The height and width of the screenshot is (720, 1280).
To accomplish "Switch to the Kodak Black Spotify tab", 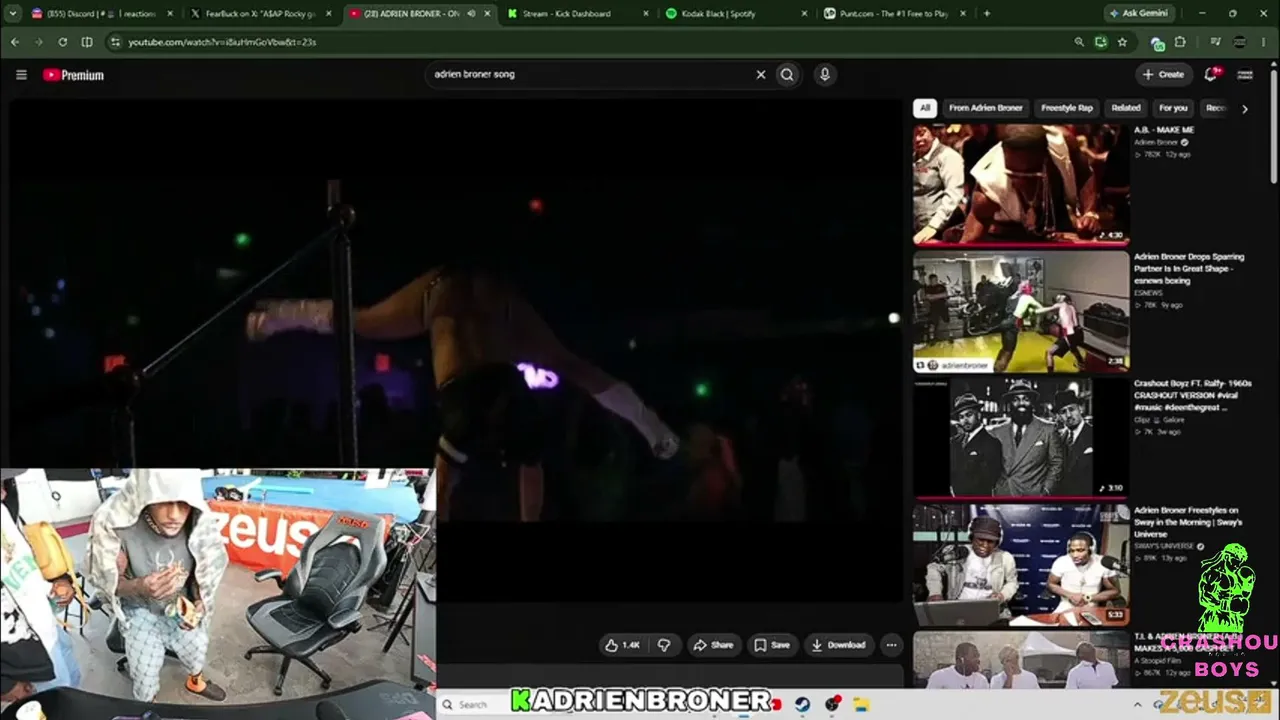I will 738,14.
